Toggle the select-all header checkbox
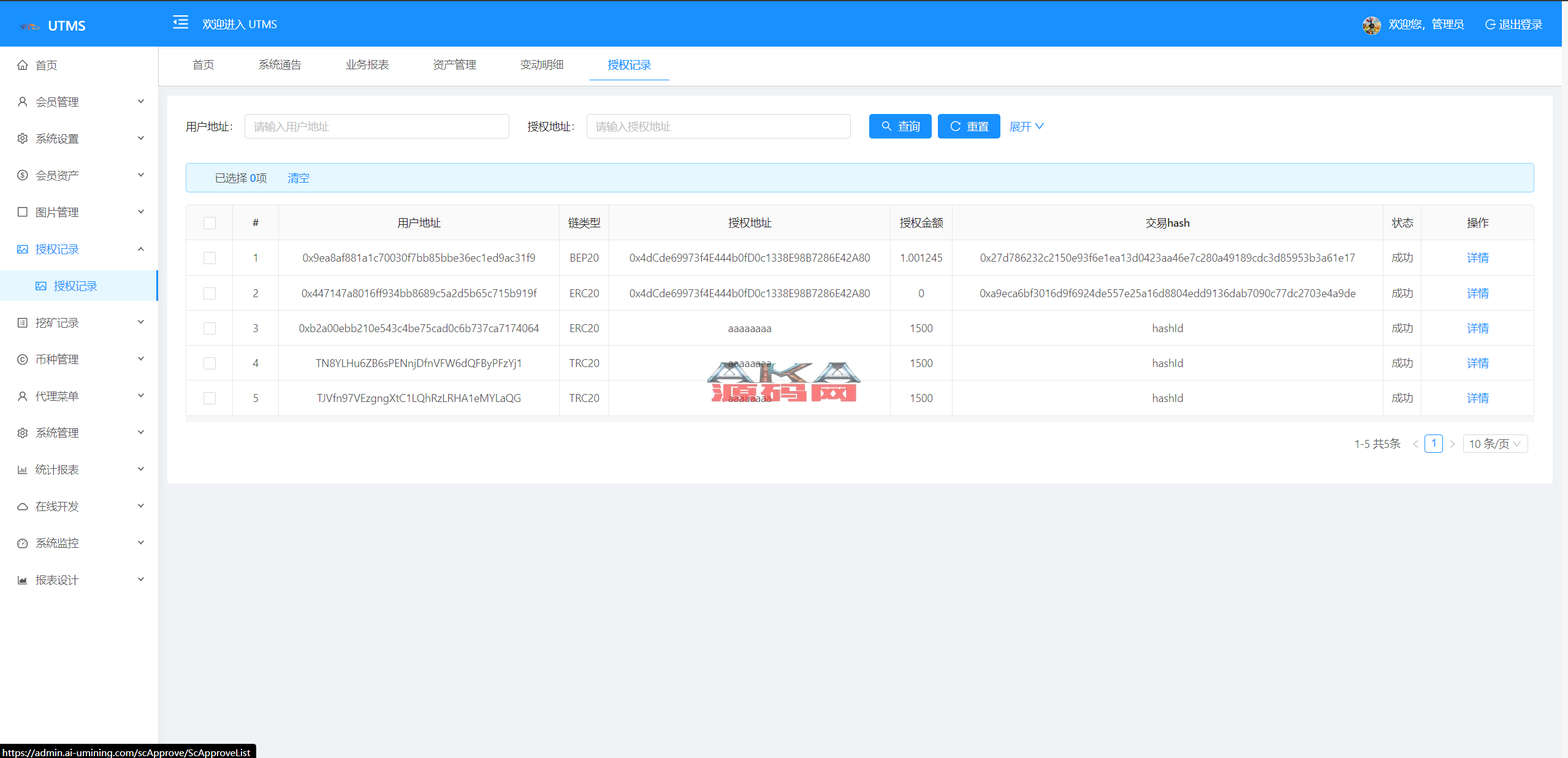This screenshot has width=1568, height=758. 210,223
